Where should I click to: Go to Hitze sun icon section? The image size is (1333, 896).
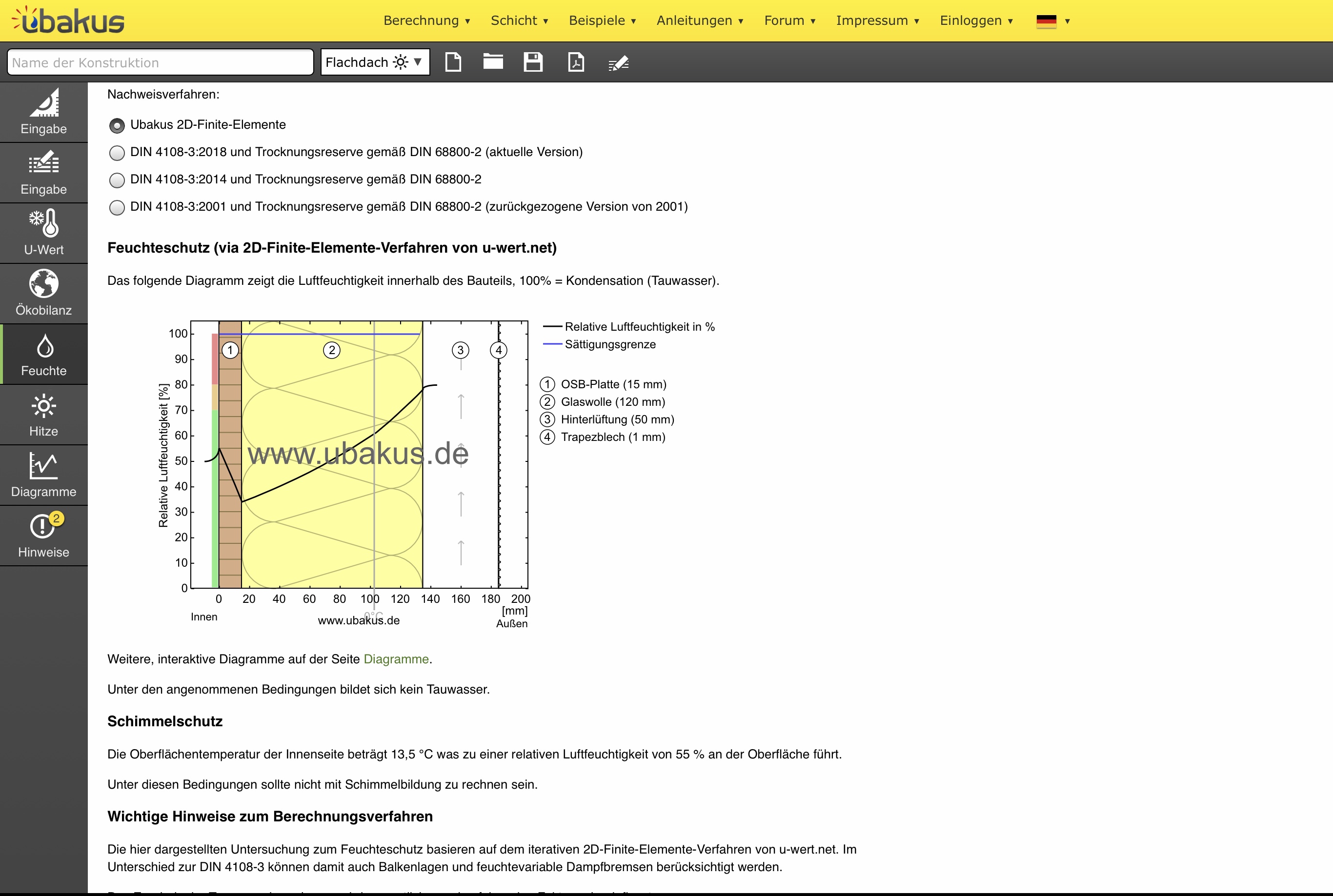[43, 414]
